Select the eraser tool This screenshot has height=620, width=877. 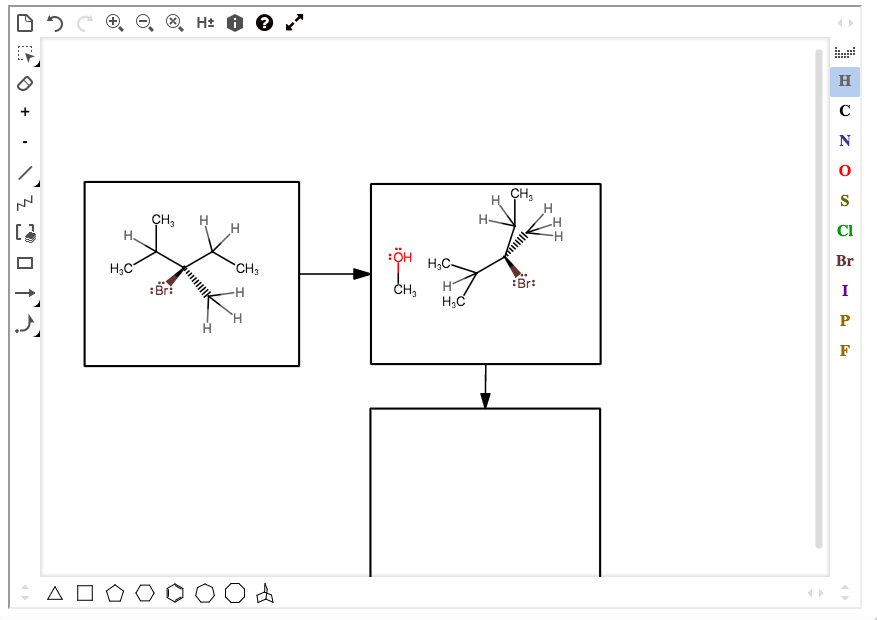click(25, 84)
